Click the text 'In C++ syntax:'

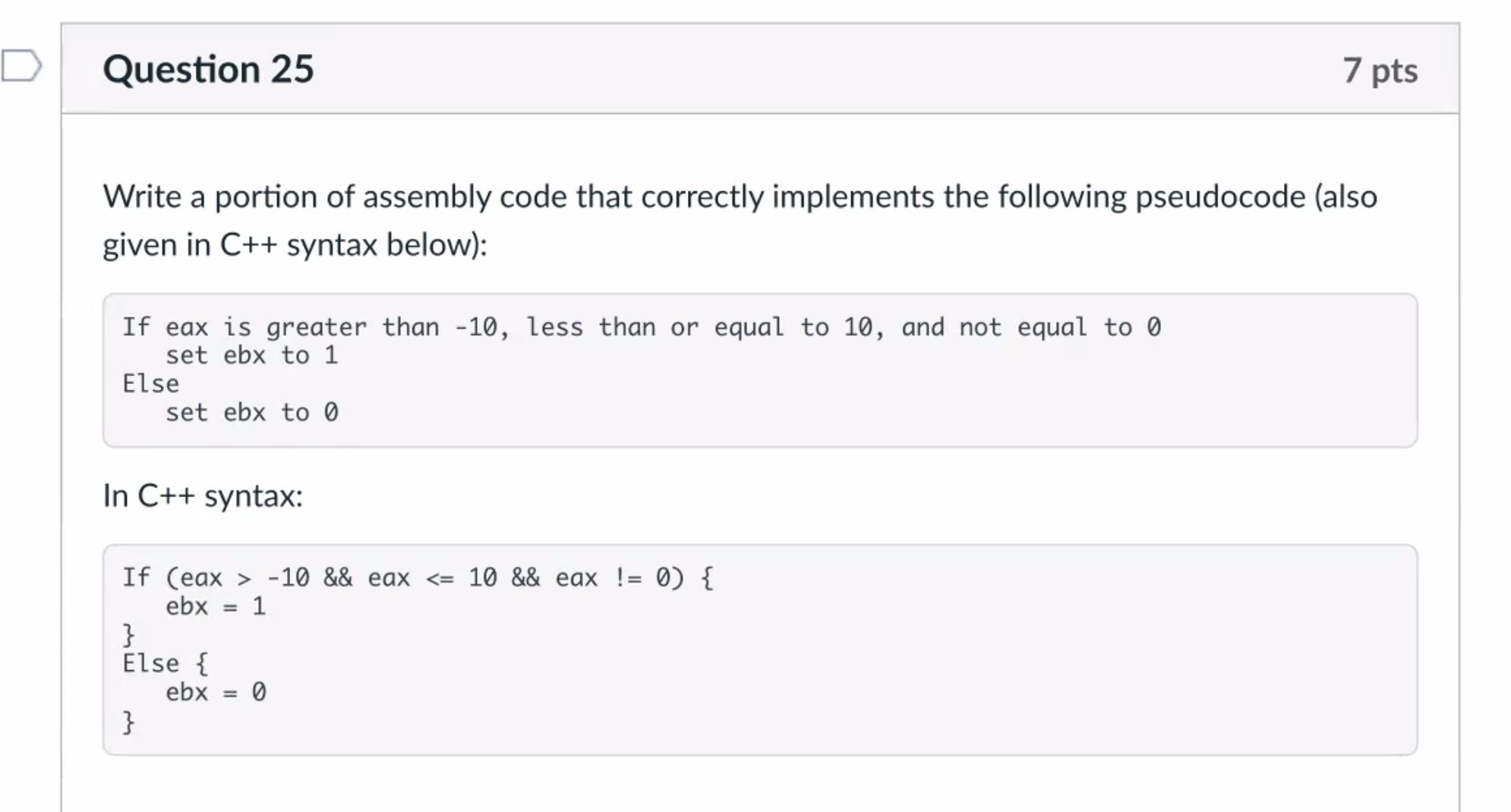click(202, 495)
